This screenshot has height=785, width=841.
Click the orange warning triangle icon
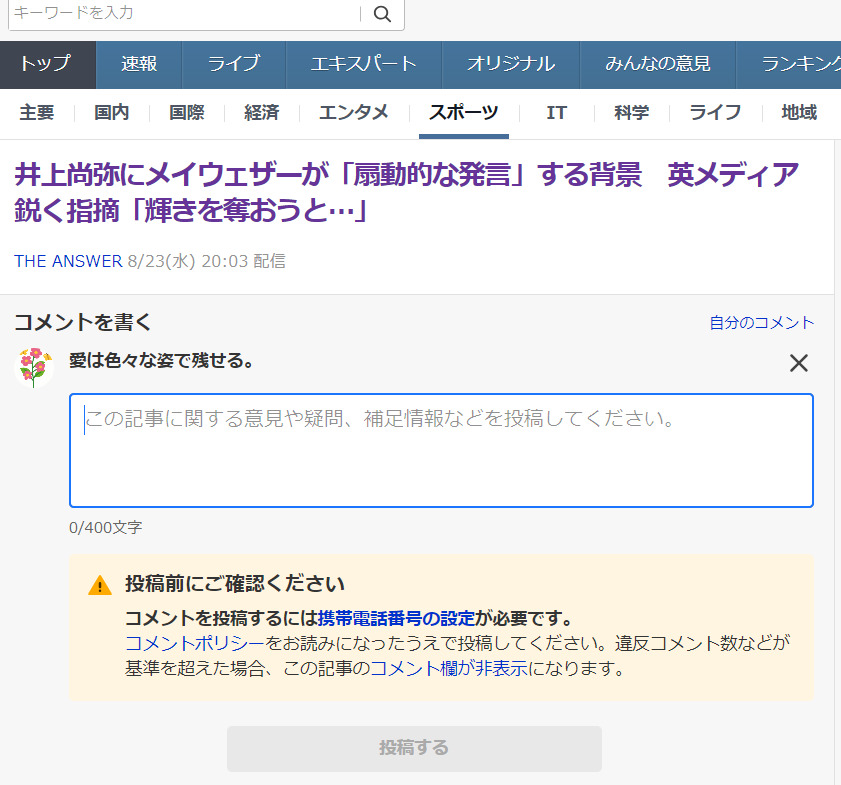(100, 586)
